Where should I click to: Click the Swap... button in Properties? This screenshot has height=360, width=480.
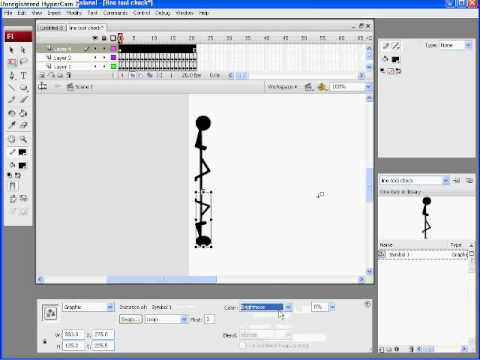tap(131, 319)
